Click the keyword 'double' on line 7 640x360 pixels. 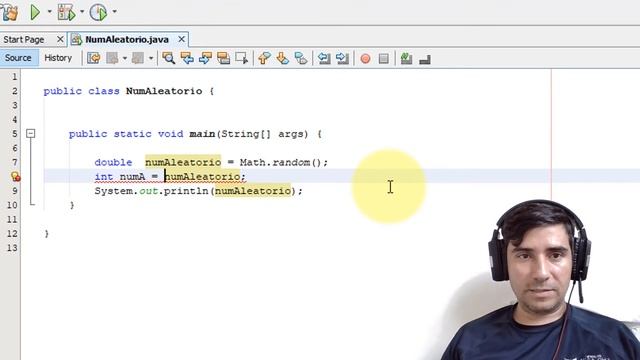(113, 162)
